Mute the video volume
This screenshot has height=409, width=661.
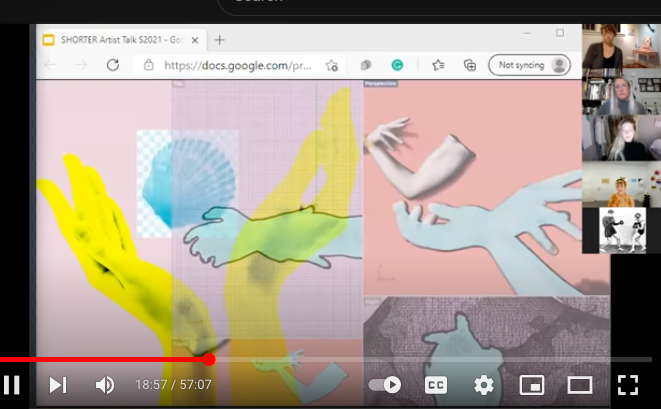click(105, 385)
